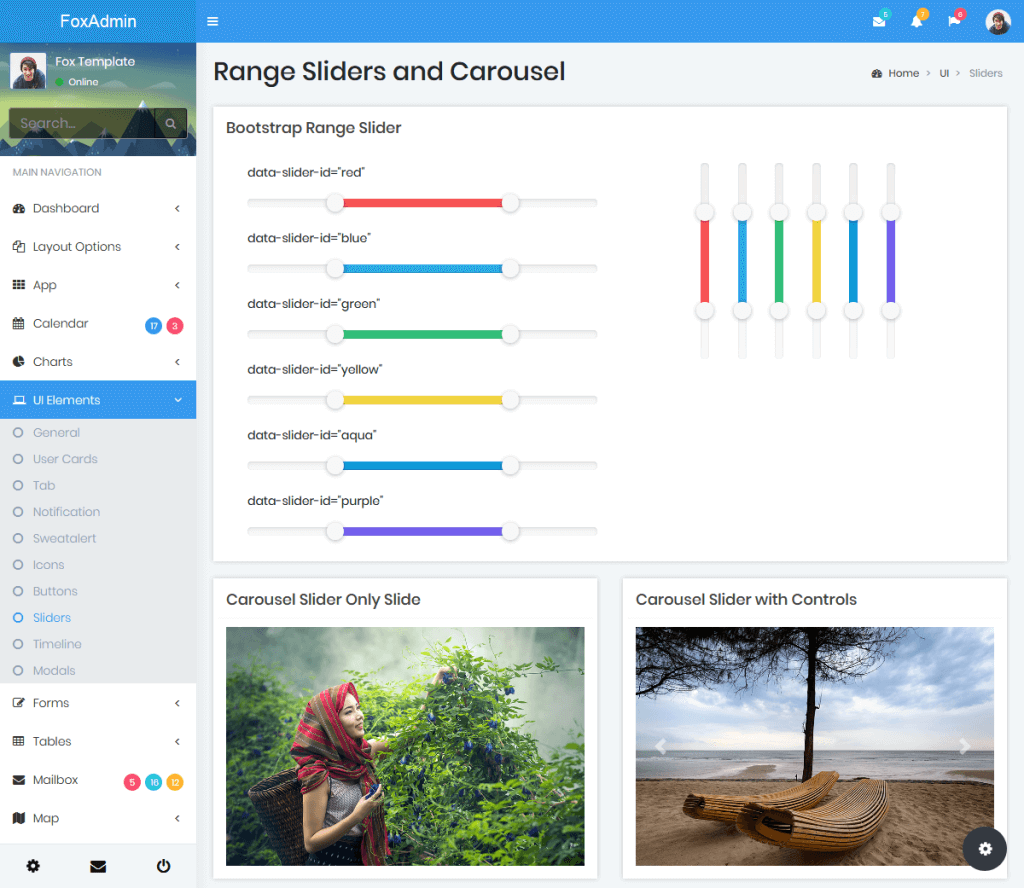1024x888 pixels.
Task: Select Sliders in the UI Elements submenu
Action: [50, 617]
